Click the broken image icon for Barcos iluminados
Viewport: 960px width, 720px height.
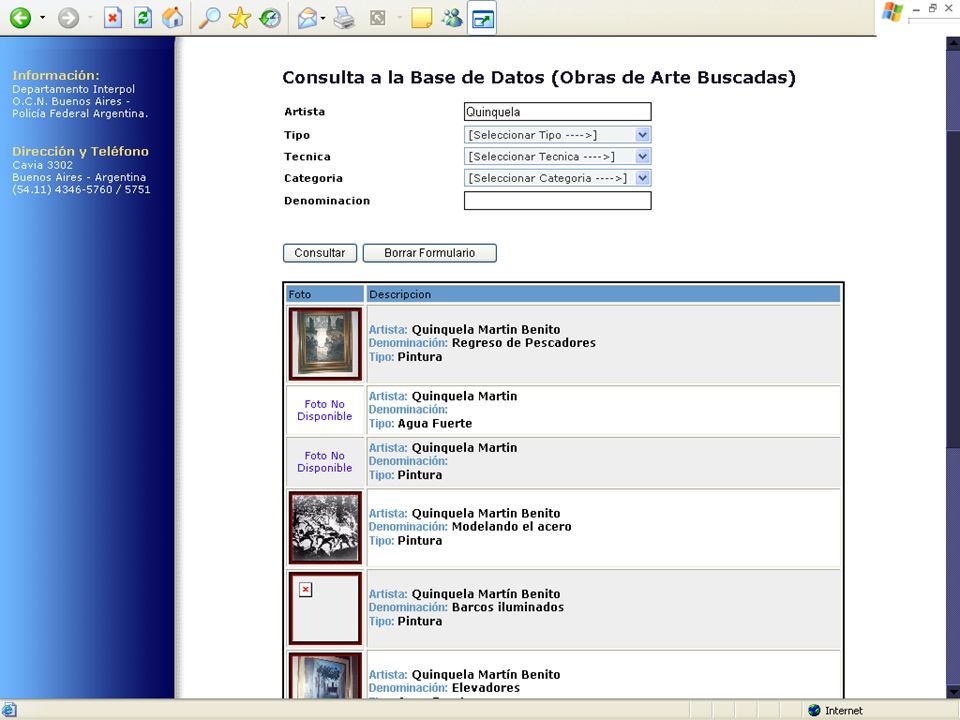pyautogui.click(x=306, y=590)
